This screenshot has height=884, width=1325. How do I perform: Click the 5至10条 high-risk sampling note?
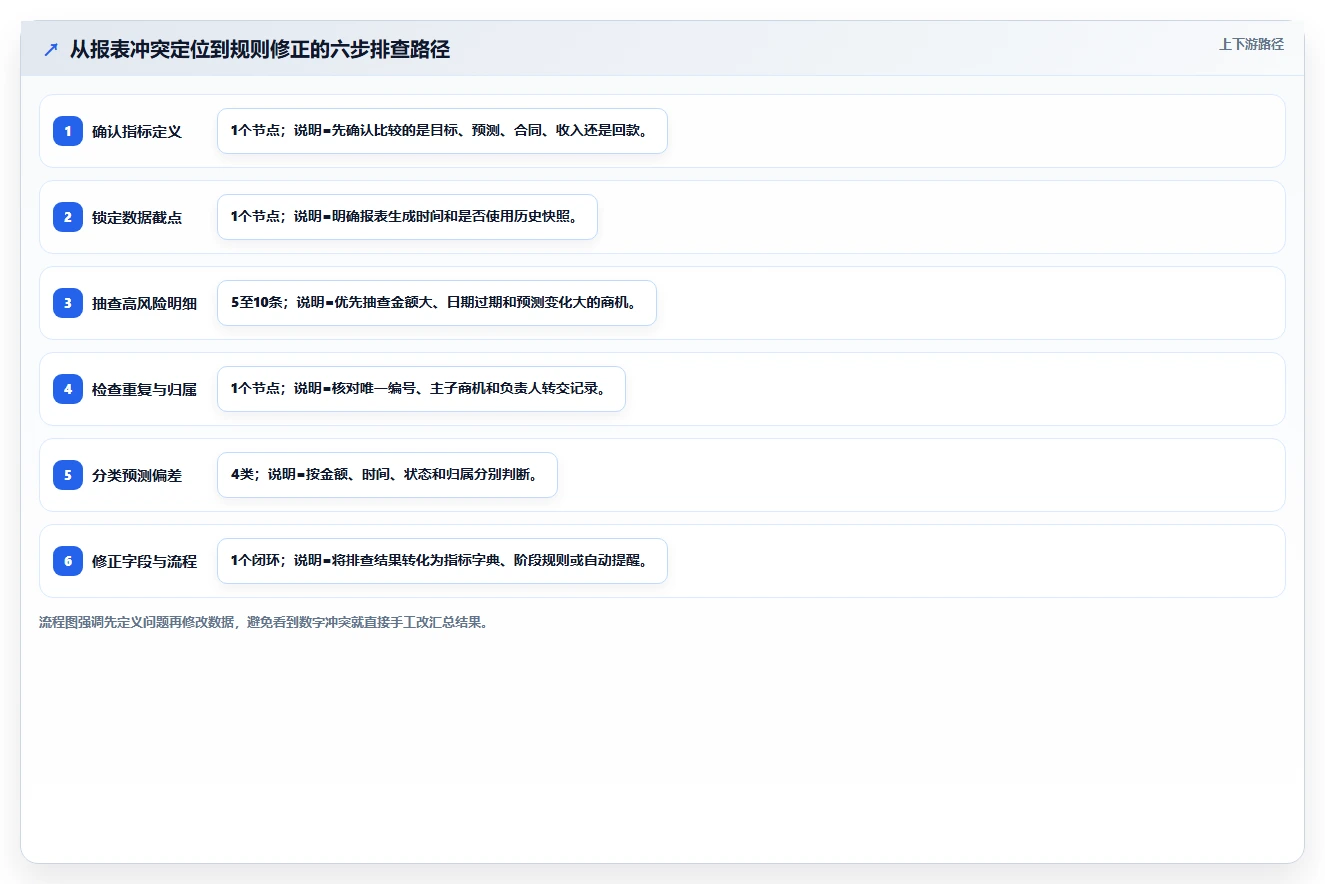437,303
